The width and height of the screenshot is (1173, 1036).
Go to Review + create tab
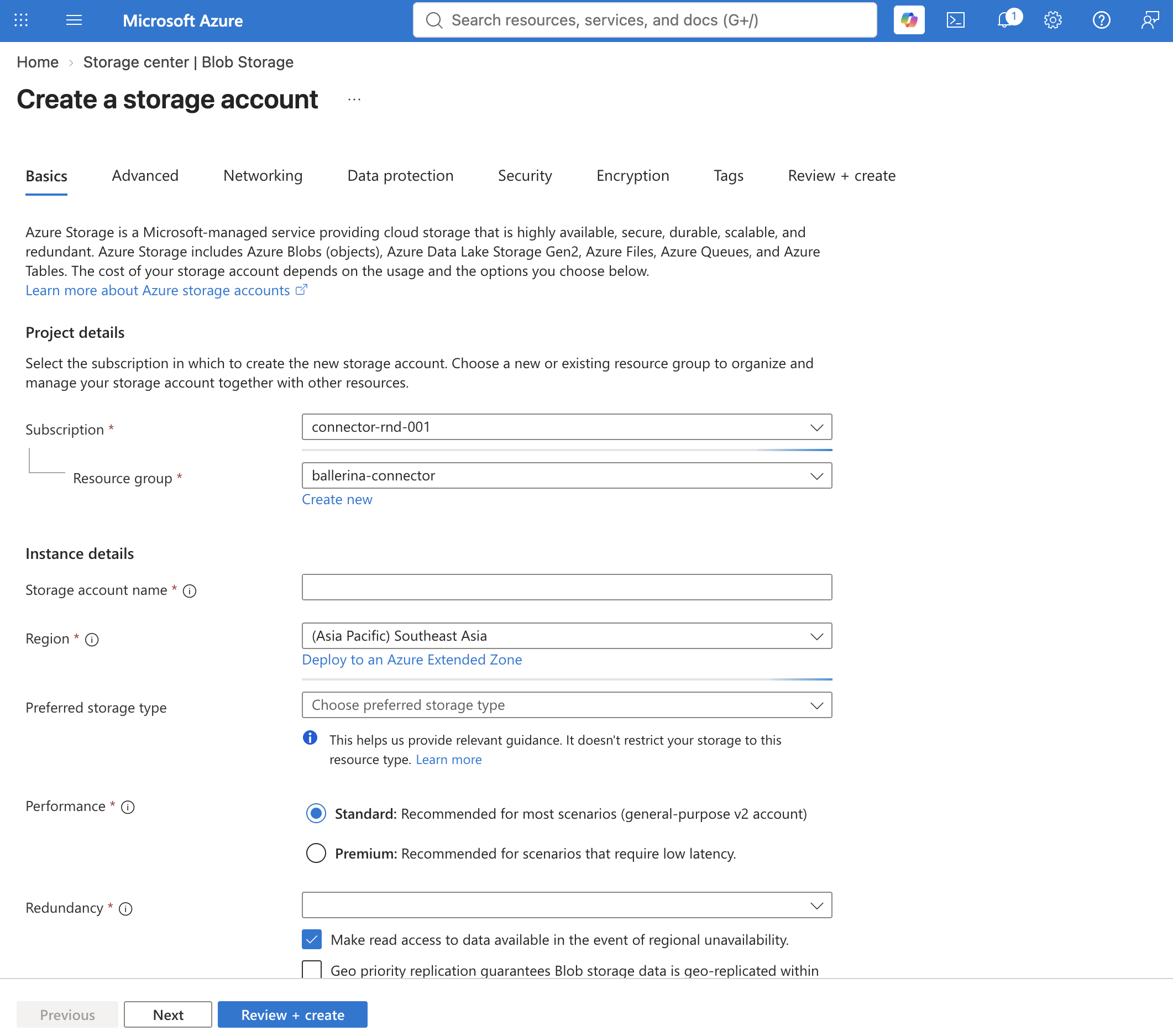click(x=842, y=176)
